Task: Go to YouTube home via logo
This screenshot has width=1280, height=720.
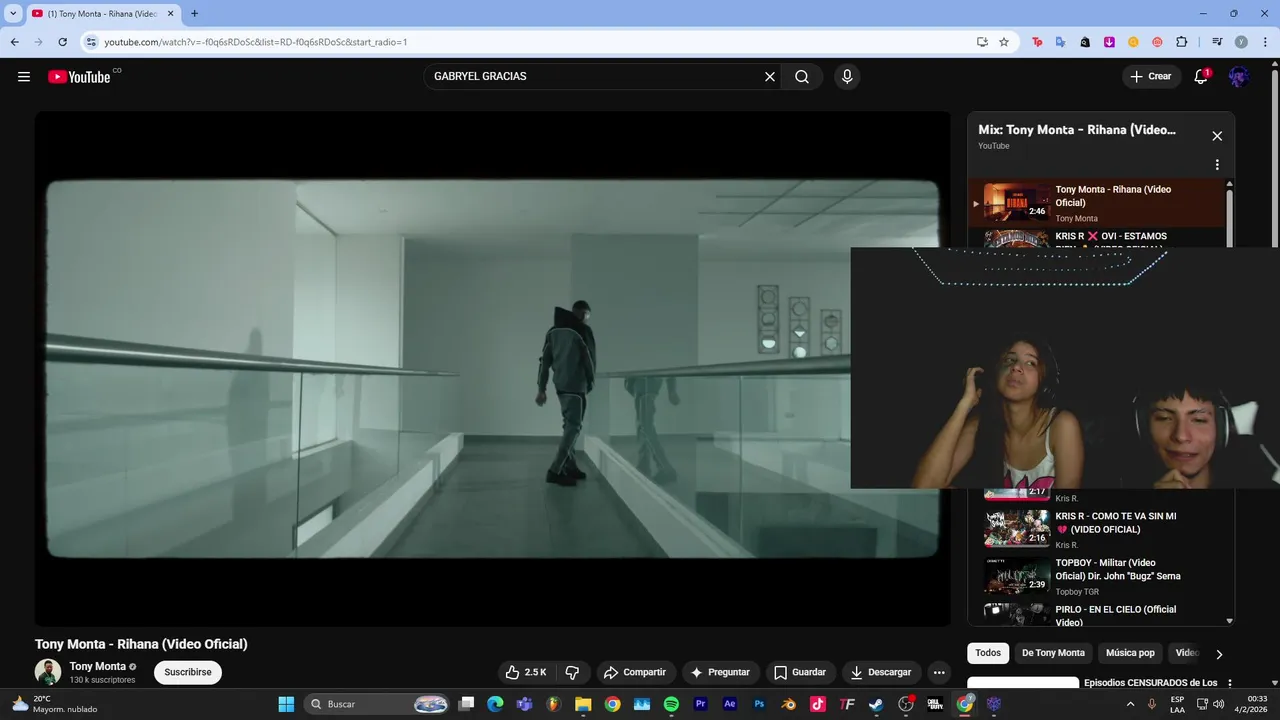Action: [79, 77]
